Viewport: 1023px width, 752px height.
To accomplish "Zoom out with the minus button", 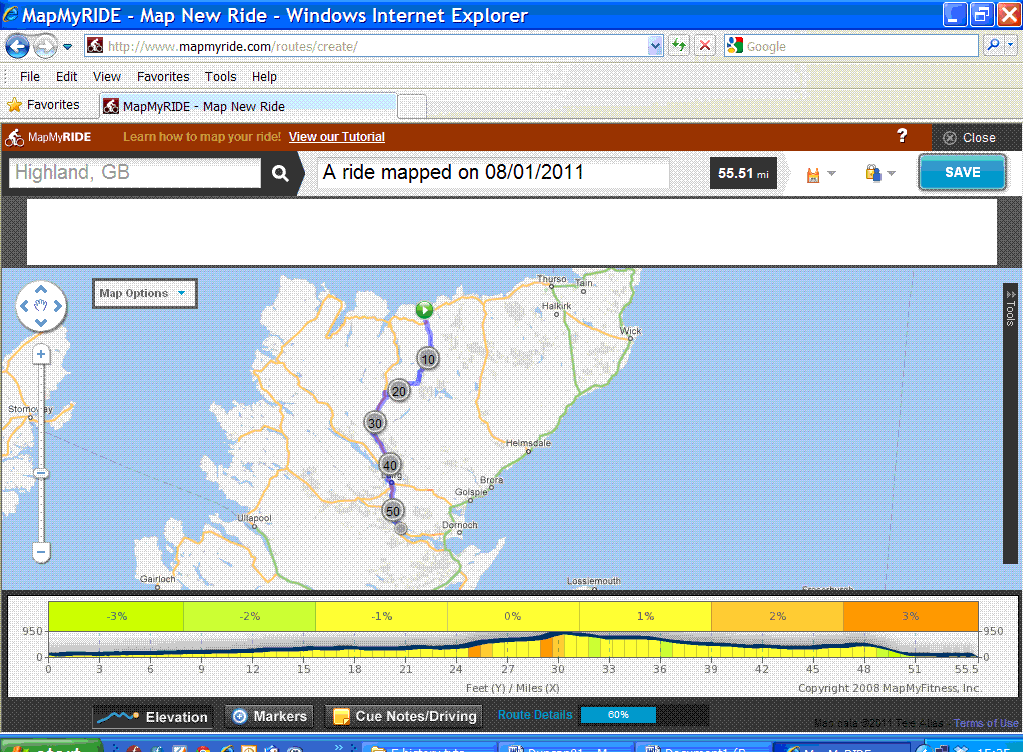I will (x=40, y=552).
